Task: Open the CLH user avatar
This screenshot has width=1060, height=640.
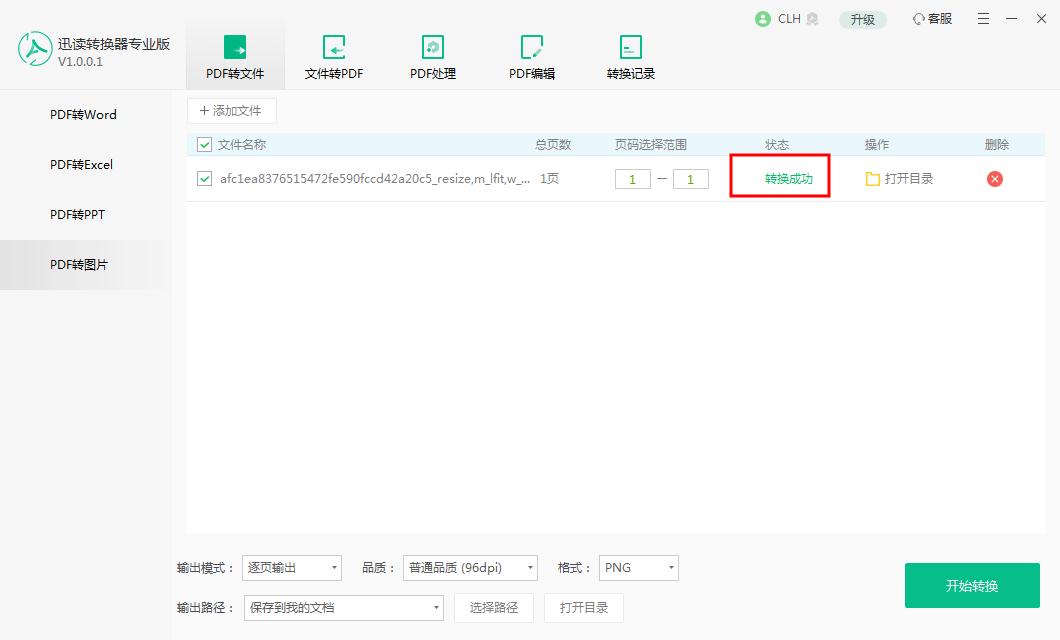Action: (x=762, y=18)
